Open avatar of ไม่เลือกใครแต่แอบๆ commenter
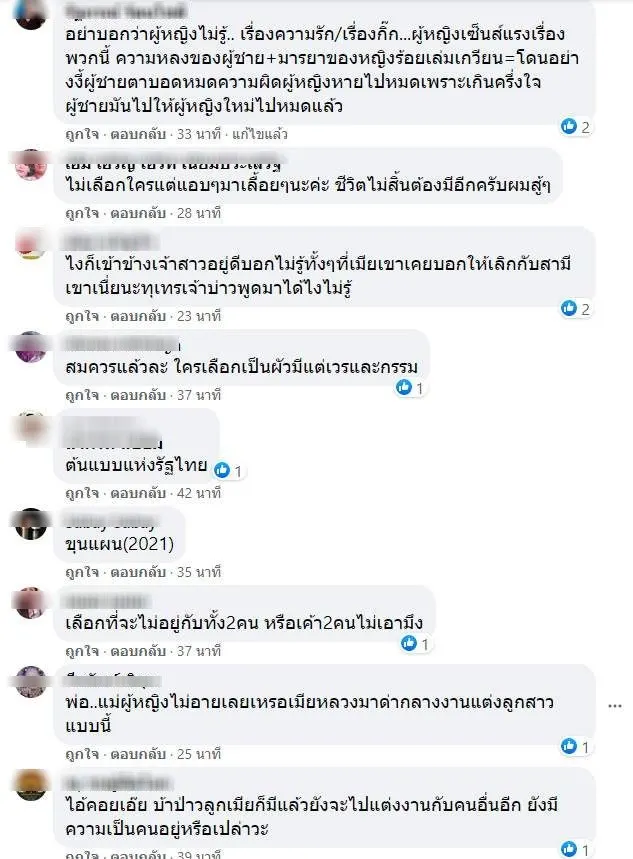The height and width of the screenshot is (859, 633). (x=31, y=164)
